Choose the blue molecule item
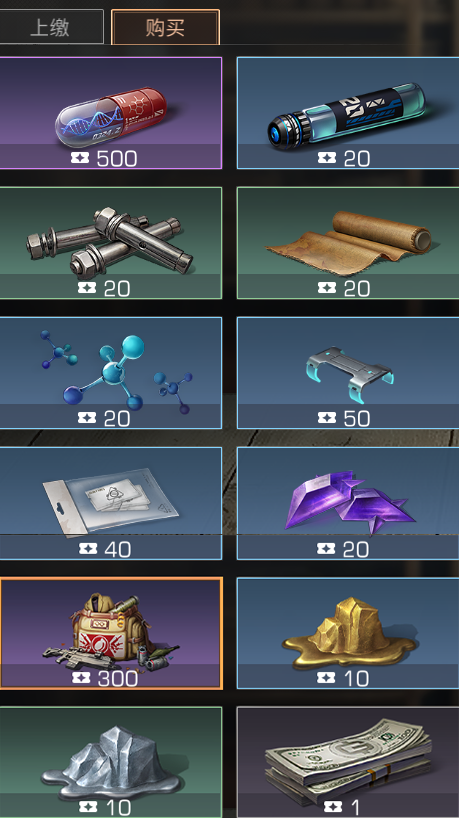459x818 pixels. (111, 372)
